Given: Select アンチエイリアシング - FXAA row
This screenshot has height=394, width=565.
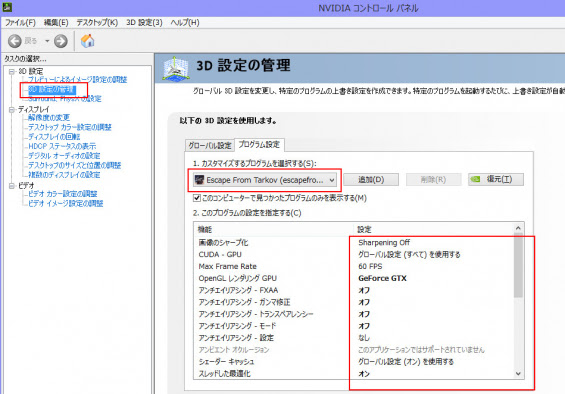Looking at the screenshot, I should click(353, 290).
